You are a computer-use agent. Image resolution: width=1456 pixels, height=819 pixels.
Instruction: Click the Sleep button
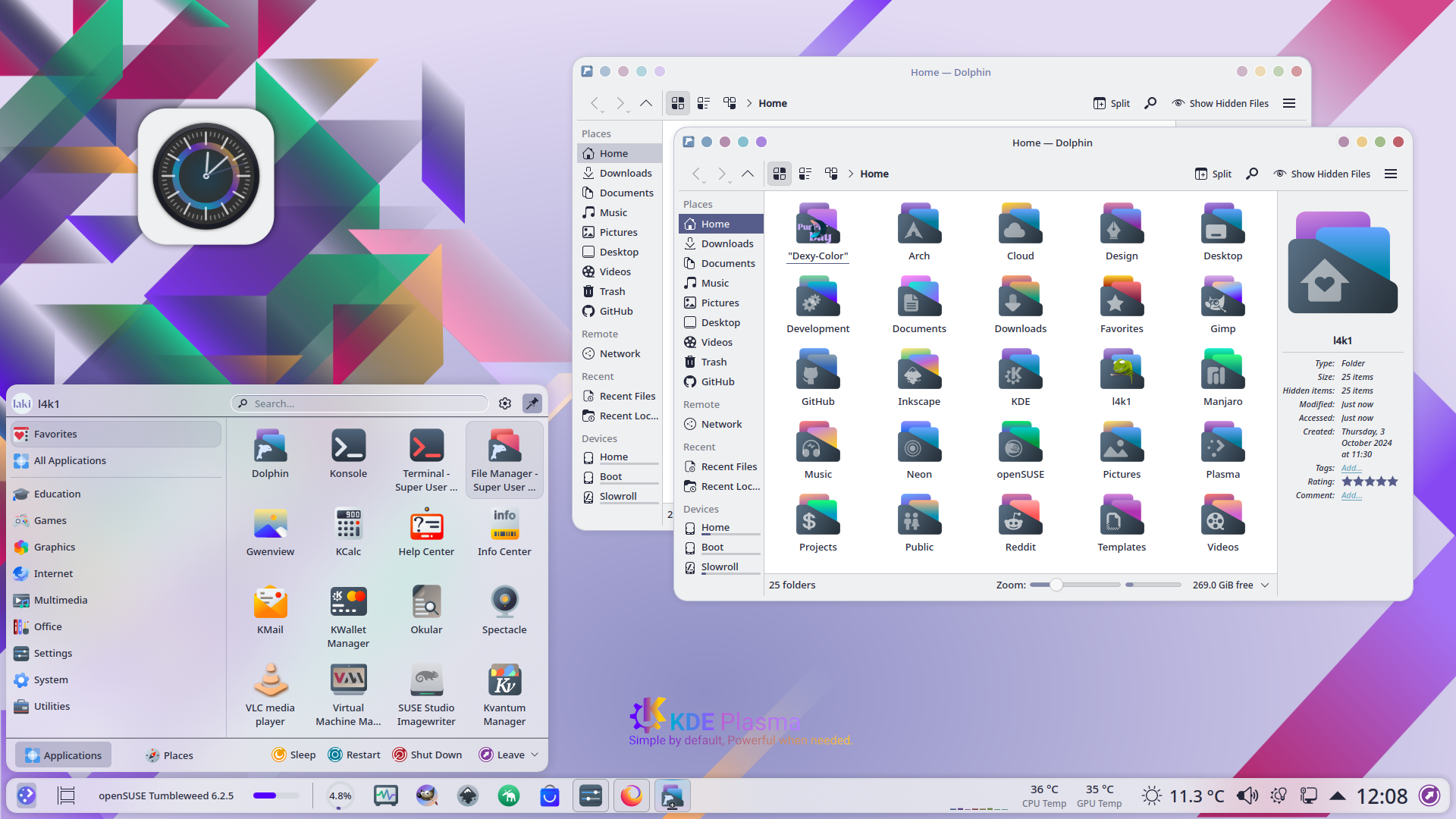293,755
